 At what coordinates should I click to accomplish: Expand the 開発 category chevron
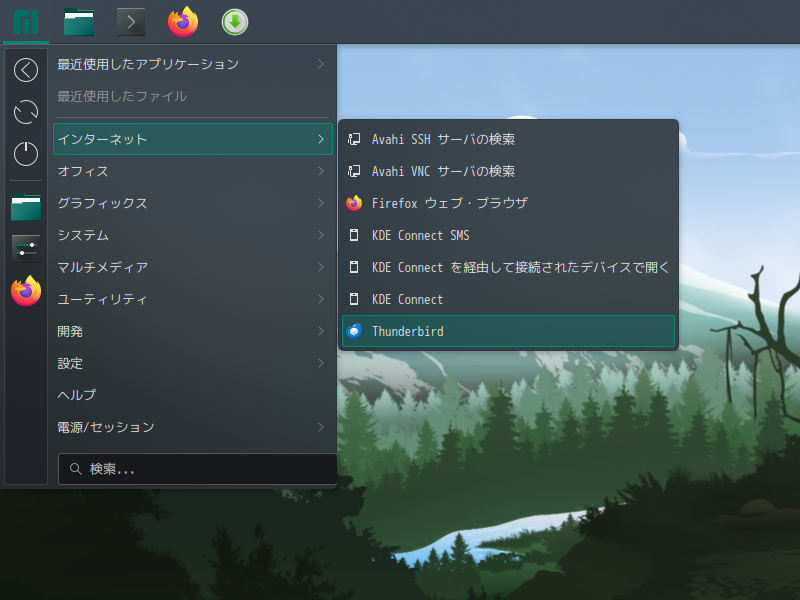pos(320,331)
